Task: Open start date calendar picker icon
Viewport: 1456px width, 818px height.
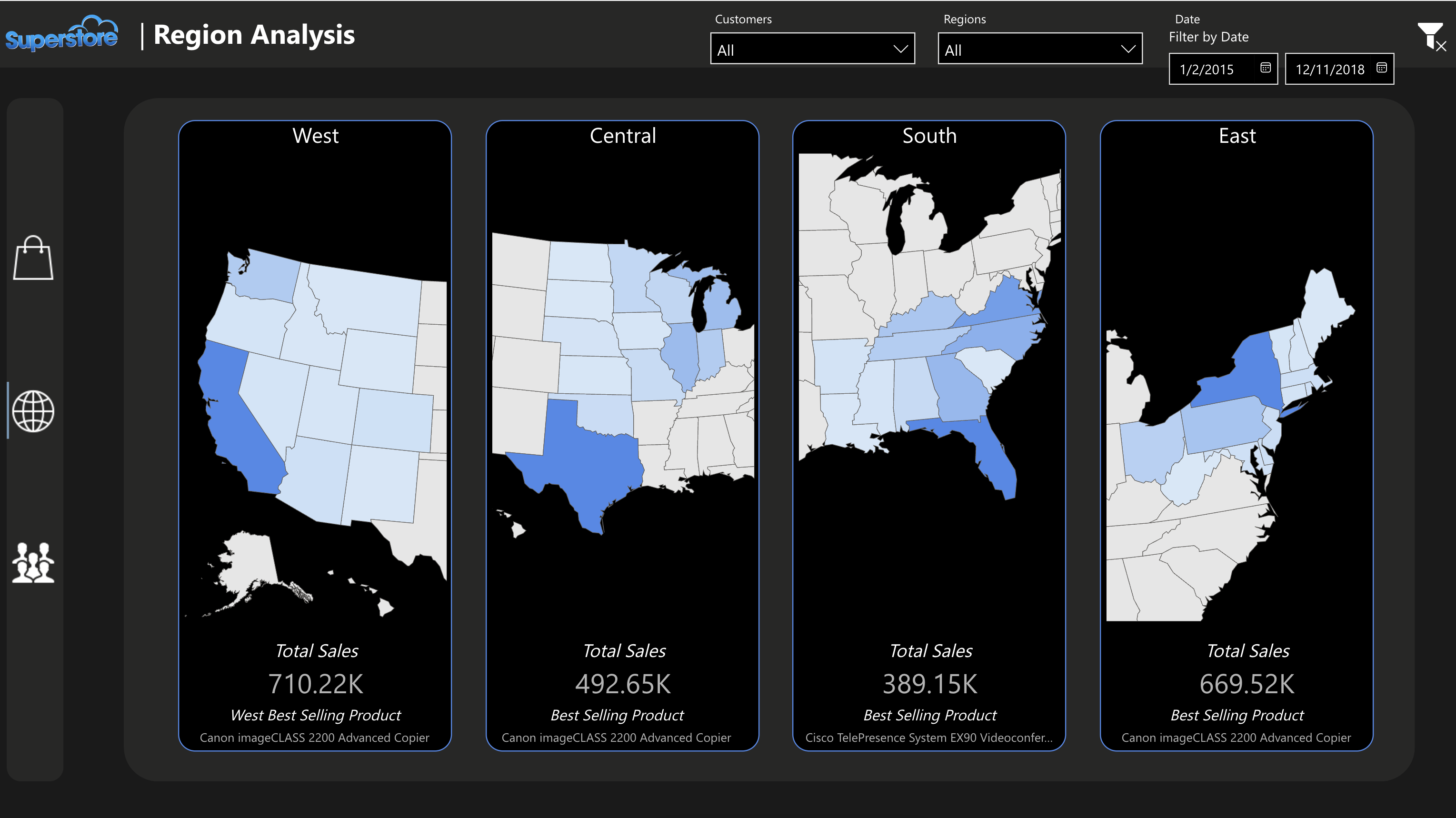Action: pyautogui.click(x=1266, y=68)
